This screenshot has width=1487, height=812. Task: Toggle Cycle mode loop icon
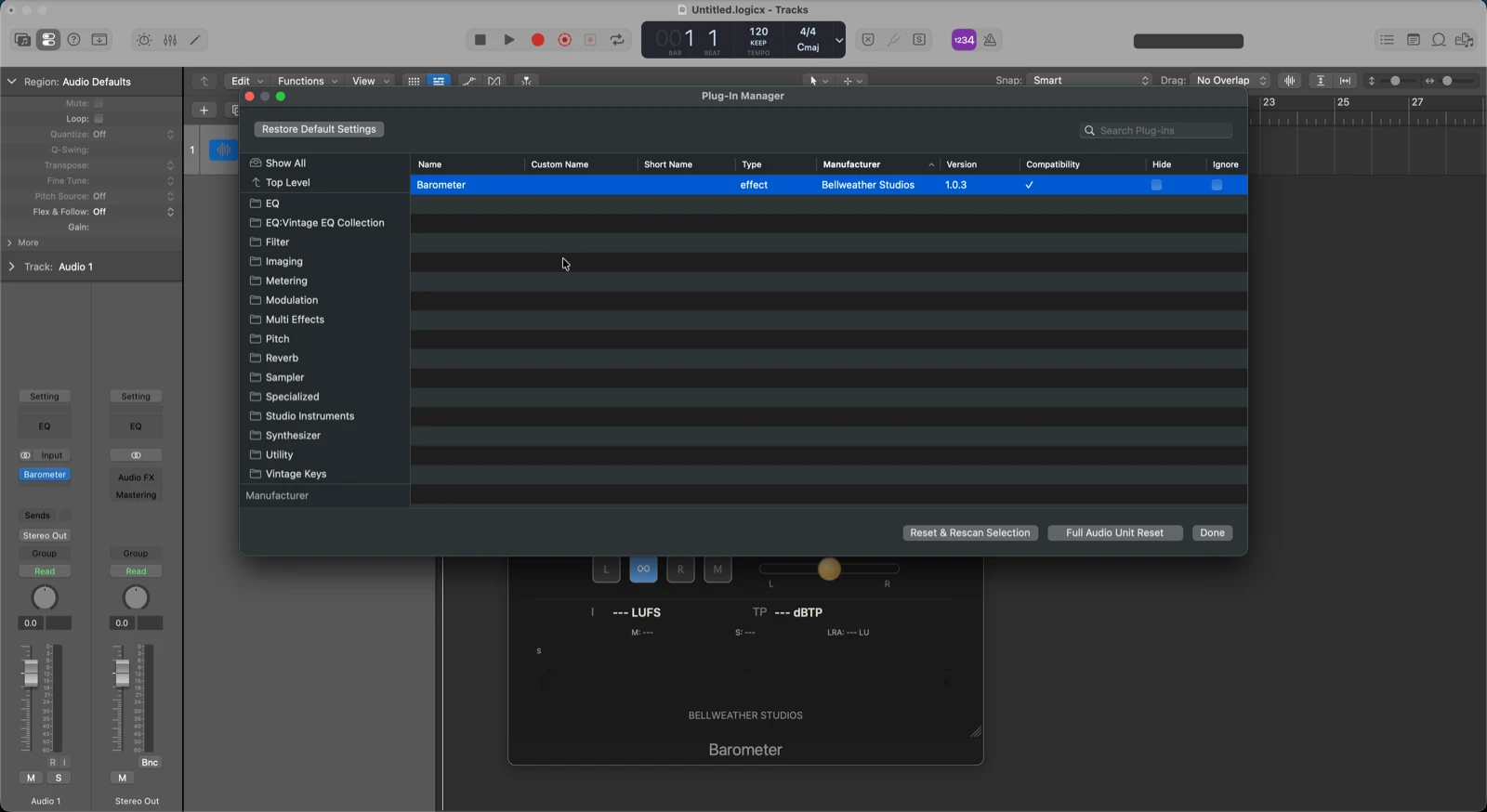pos(617,40)
